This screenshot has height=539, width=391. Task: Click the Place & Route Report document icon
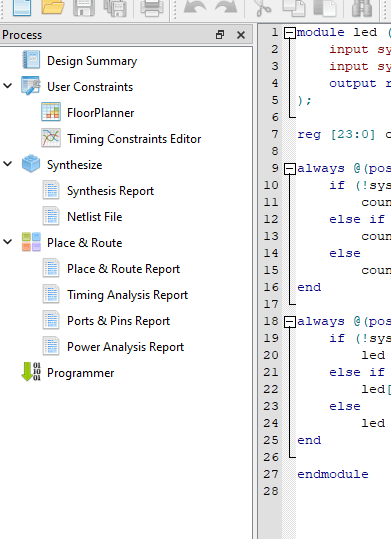tap(51, 268)
